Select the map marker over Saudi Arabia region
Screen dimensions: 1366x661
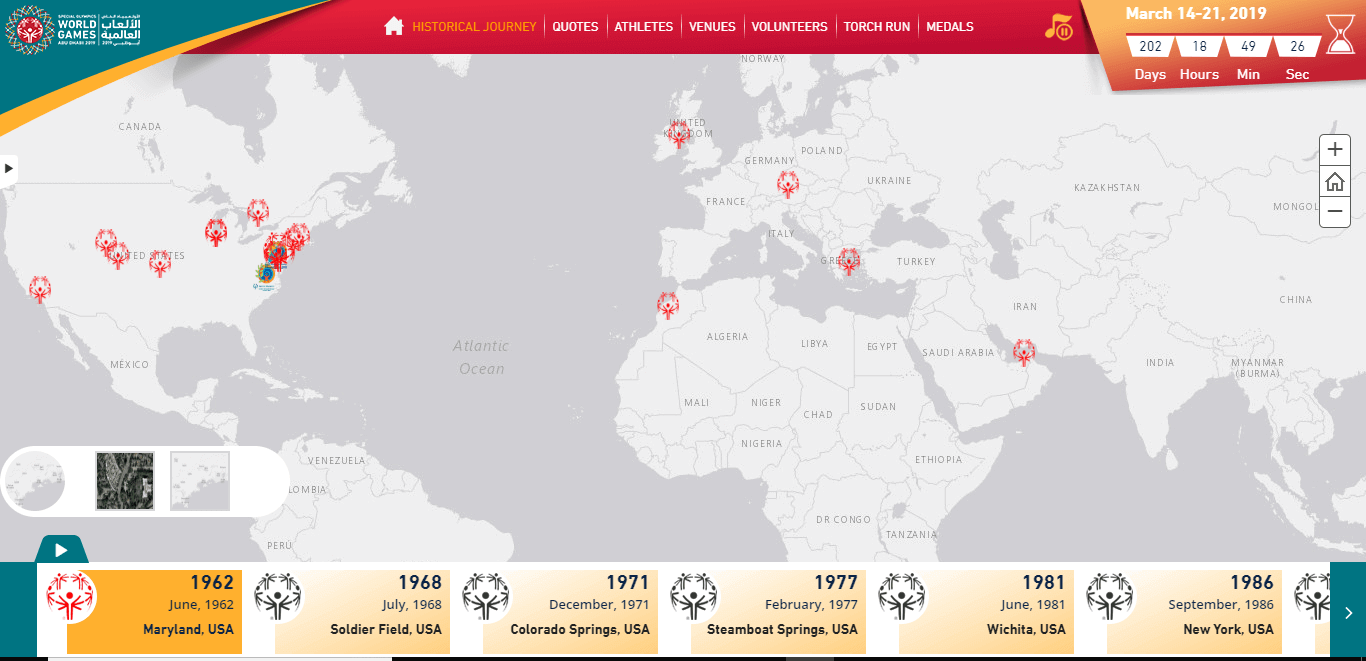click(1023, 352)
